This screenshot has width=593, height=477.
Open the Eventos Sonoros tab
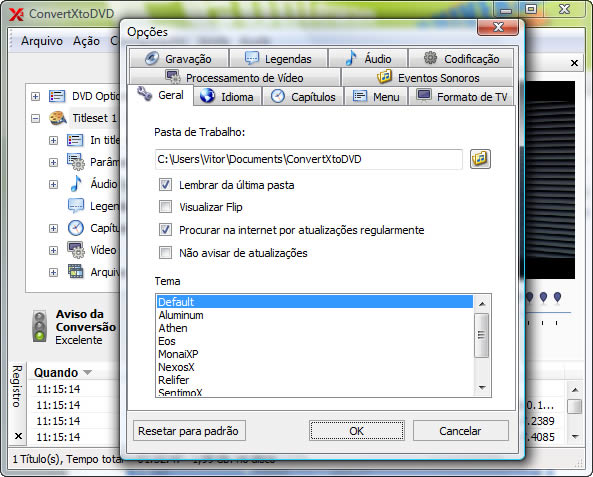point(428,77)
